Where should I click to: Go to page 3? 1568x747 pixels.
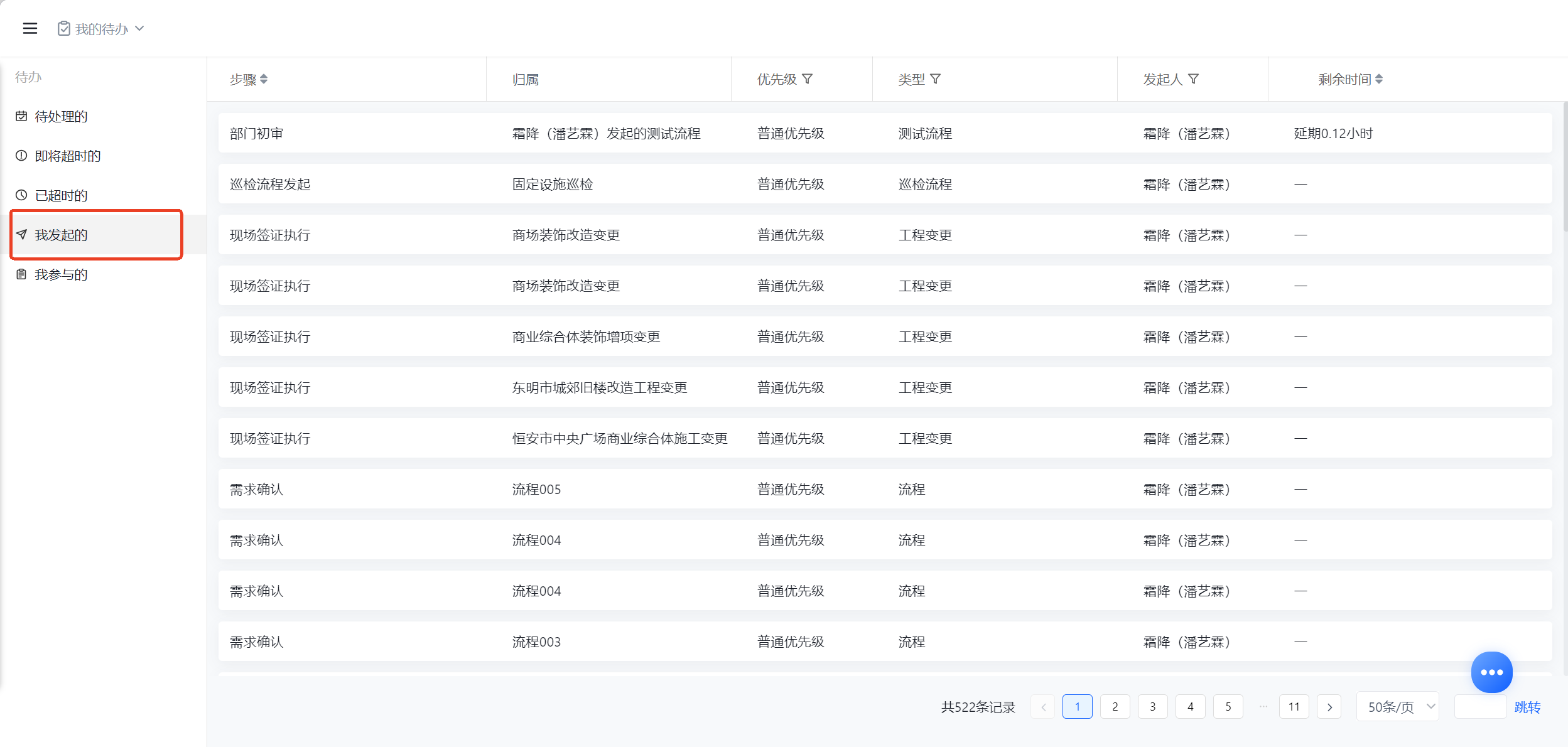click(x=1153, y=707)
